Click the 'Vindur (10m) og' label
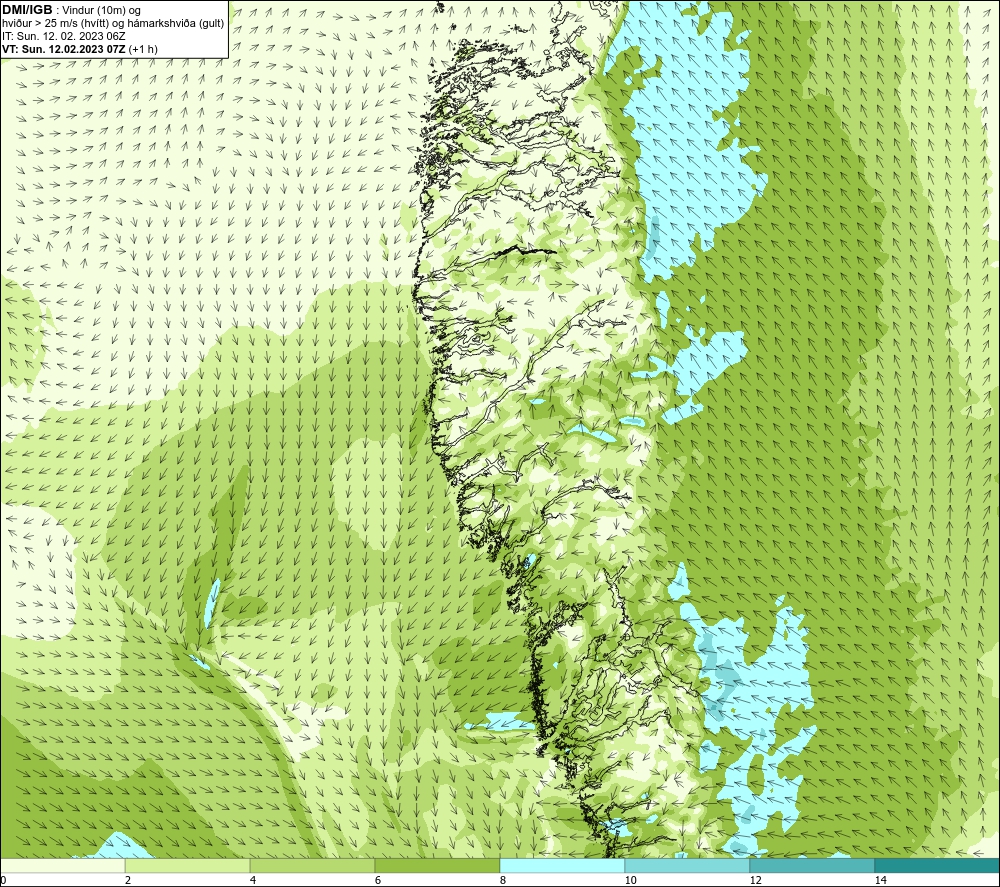The image size is (1000, 887). [x=101, y=11]
